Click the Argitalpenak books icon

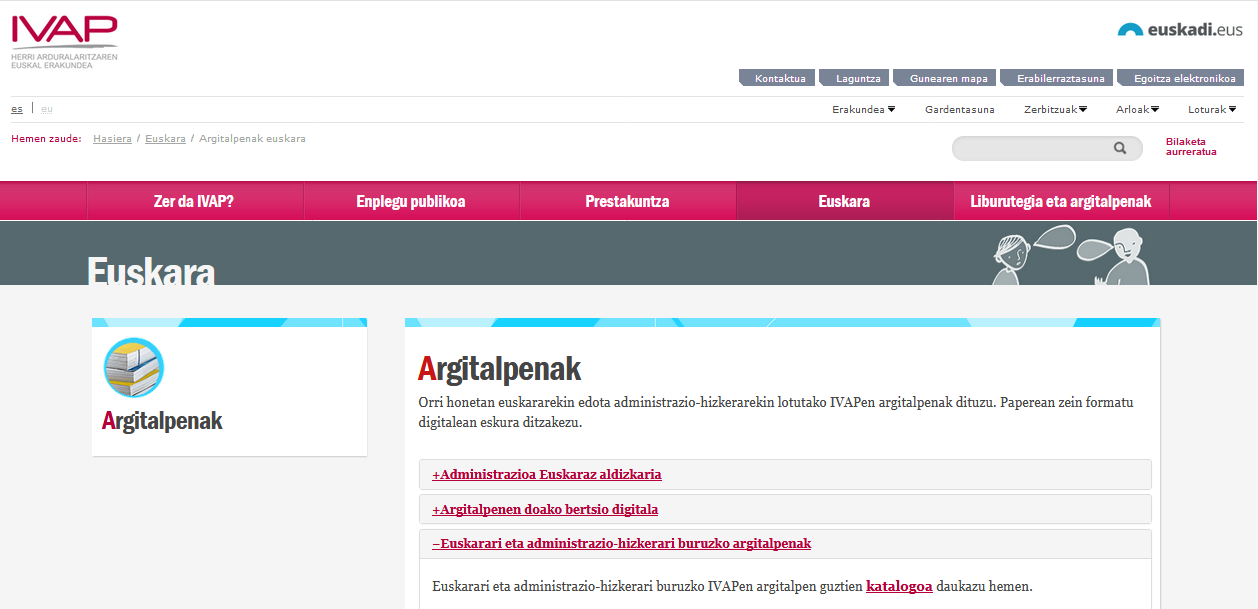pyautogui.click(x=134, y=368)
